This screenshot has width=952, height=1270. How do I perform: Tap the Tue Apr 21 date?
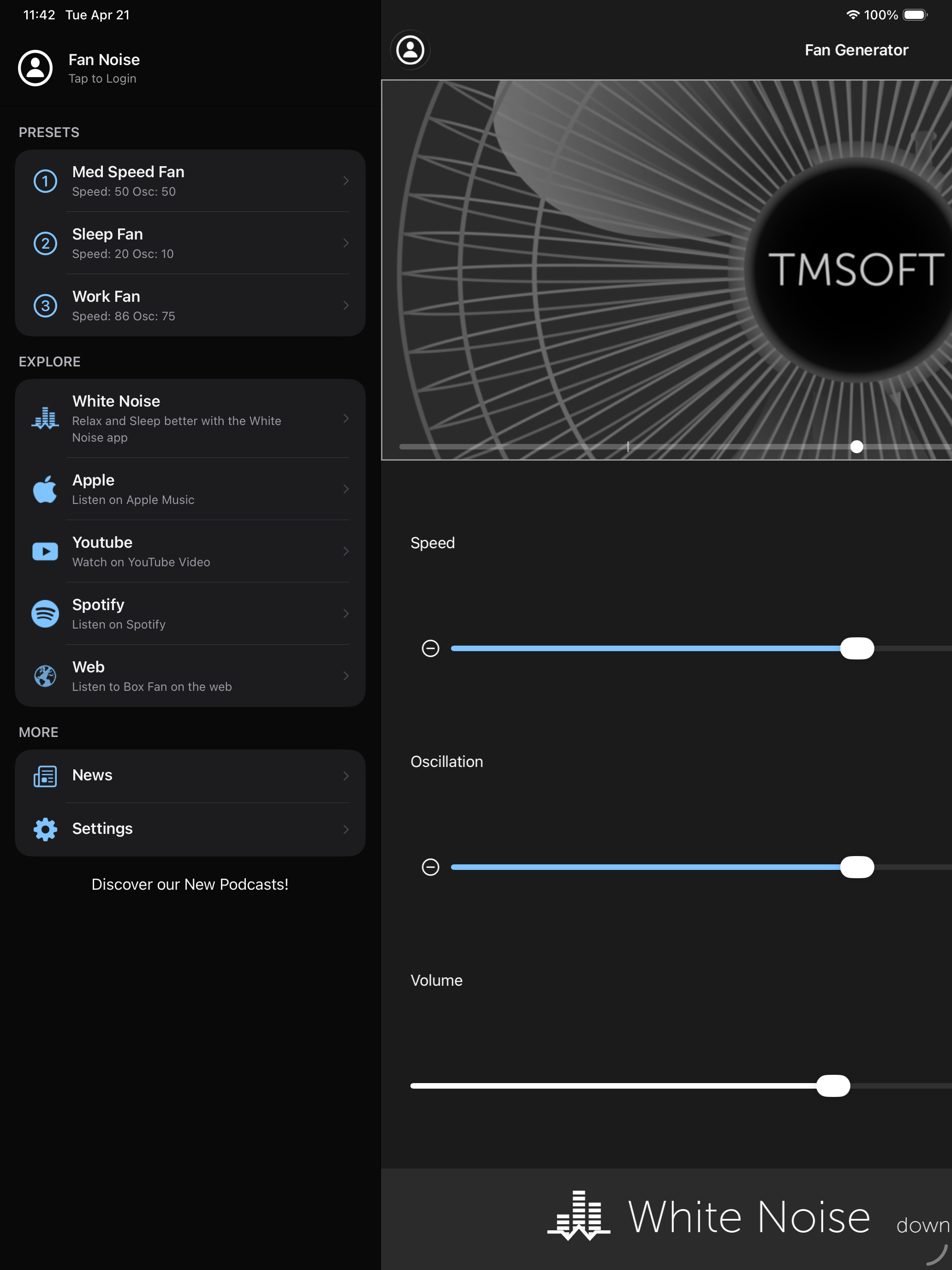[x=98, y=15]
